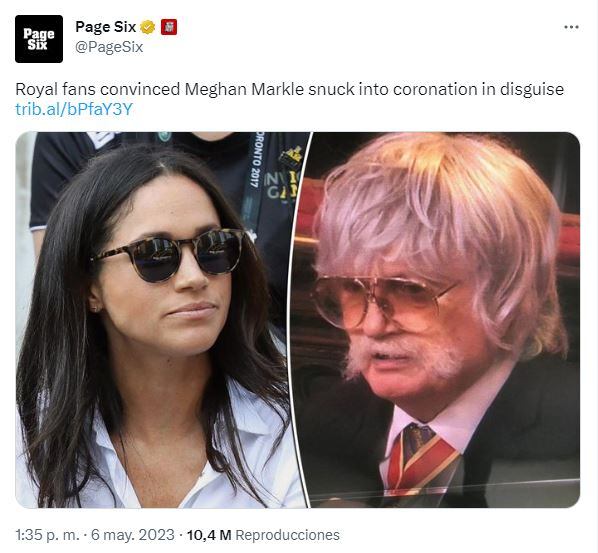Open the three-dot more options menu
The width and height of the screenshot is (598, 553).
click(x=571, y=27)
